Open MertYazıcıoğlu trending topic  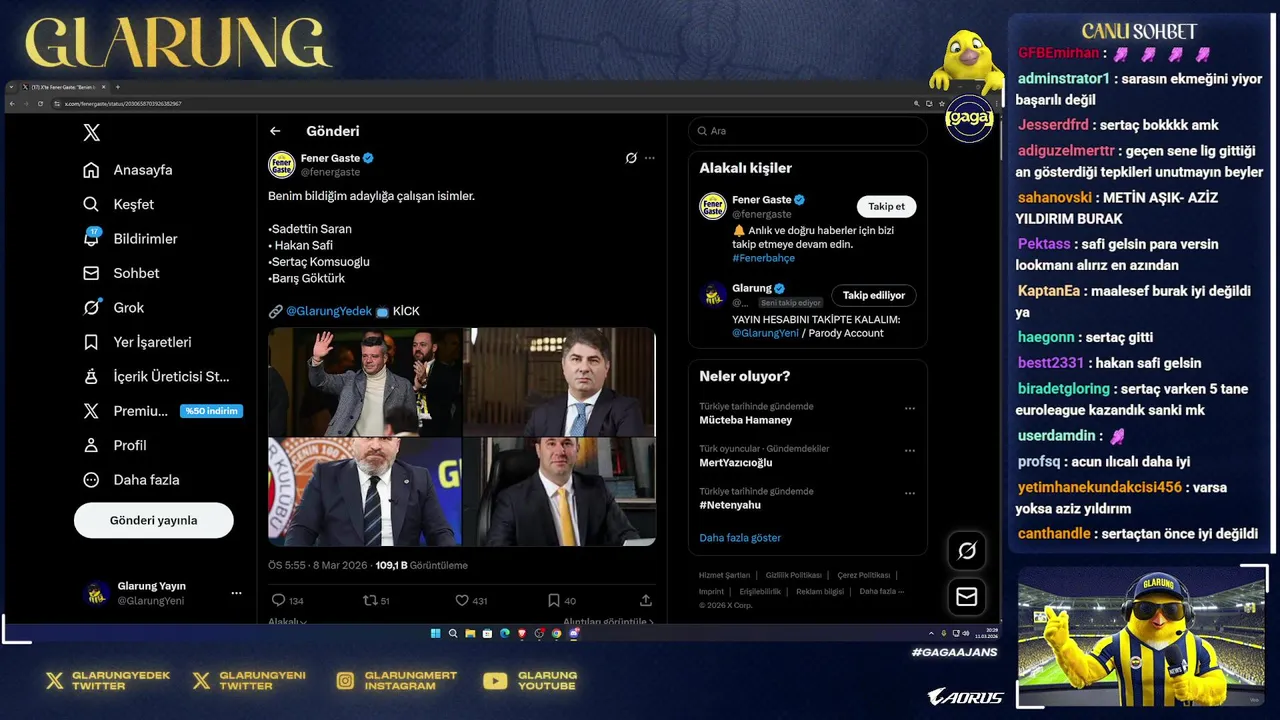pos(736,463)
